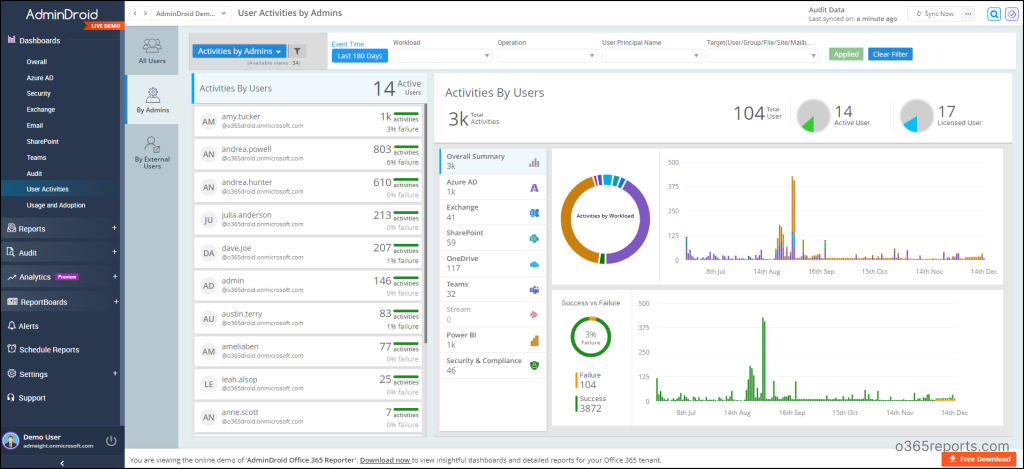Open the AdminDroid Demo tenant dropdown
1024x469 pixels.
pyautogui.click(x=192, y=13)
